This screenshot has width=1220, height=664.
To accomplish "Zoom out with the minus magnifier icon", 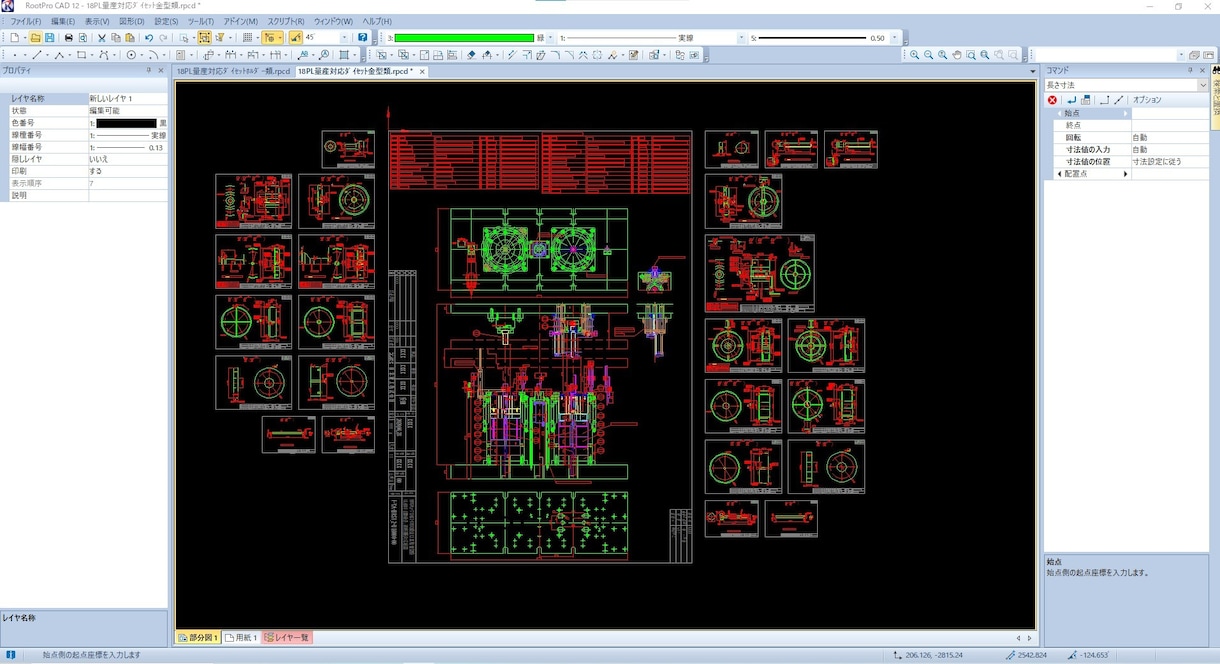I will (x=929, y=55).
